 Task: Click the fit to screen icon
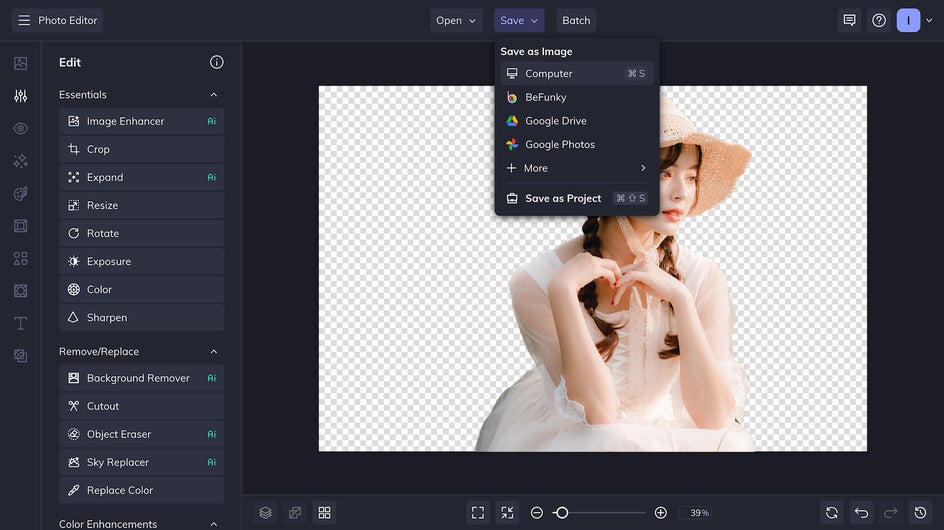(478, 512)
